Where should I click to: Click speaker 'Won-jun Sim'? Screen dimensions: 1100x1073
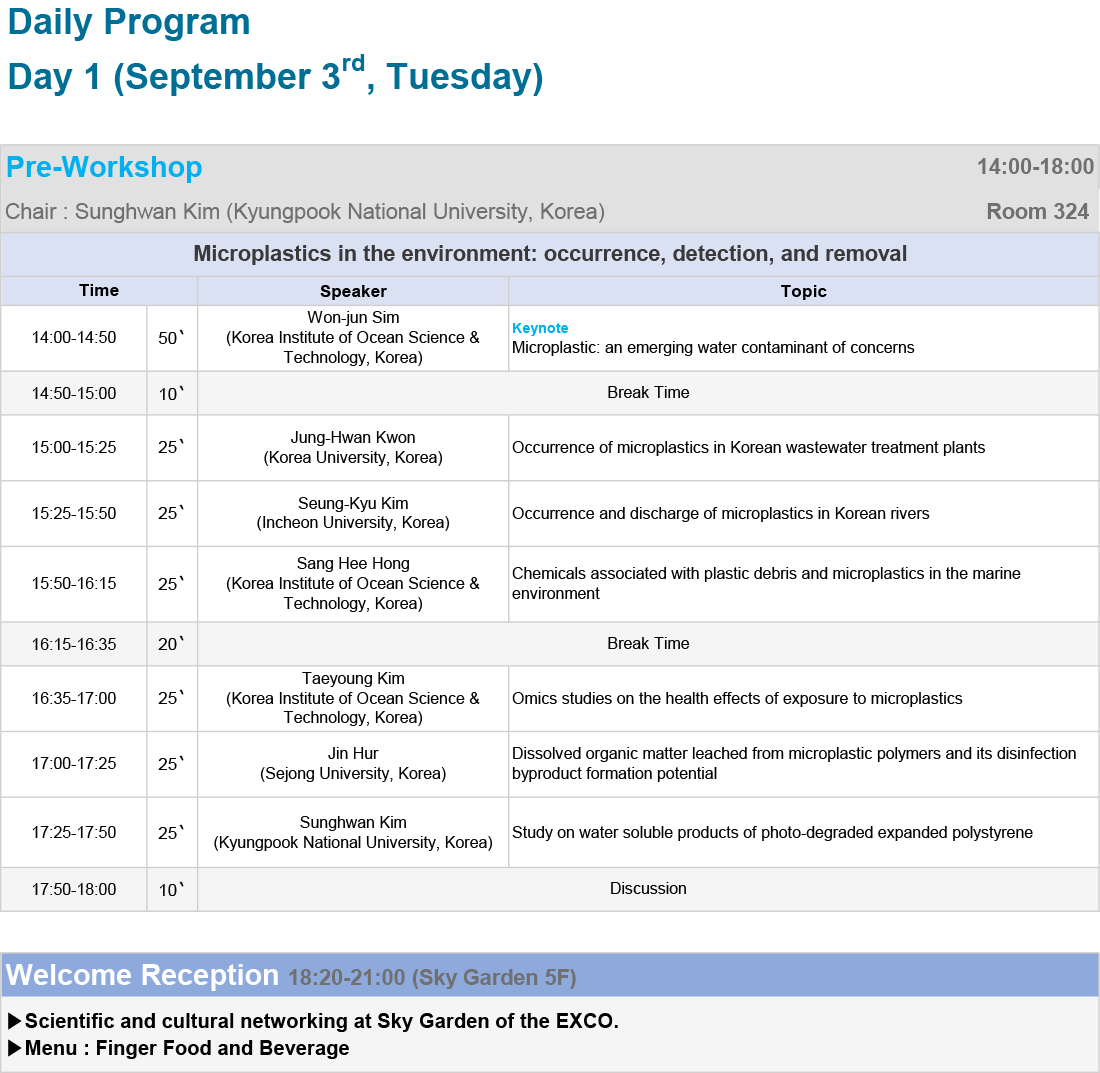point(353,317)
